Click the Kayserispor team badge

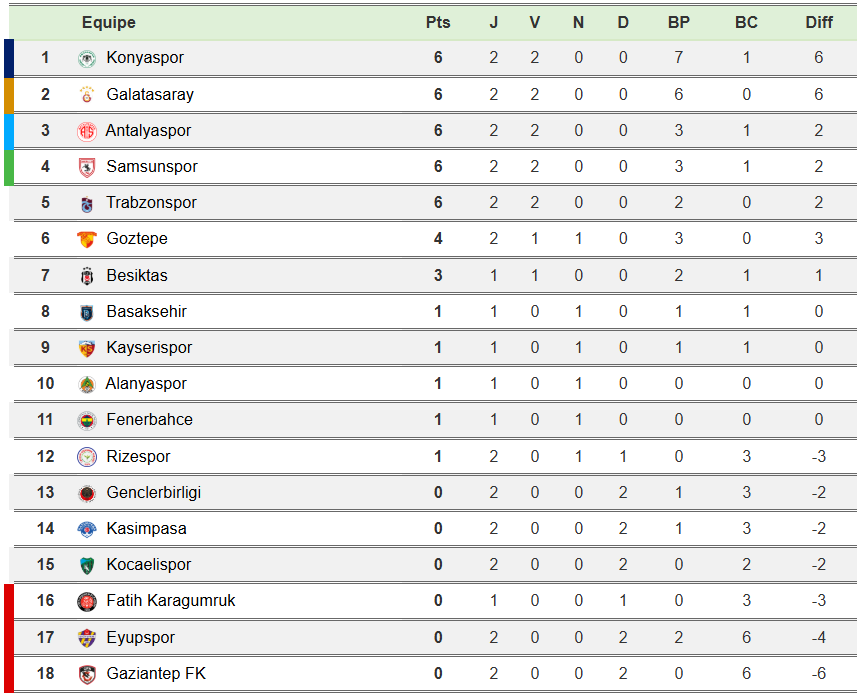[87, 348]
